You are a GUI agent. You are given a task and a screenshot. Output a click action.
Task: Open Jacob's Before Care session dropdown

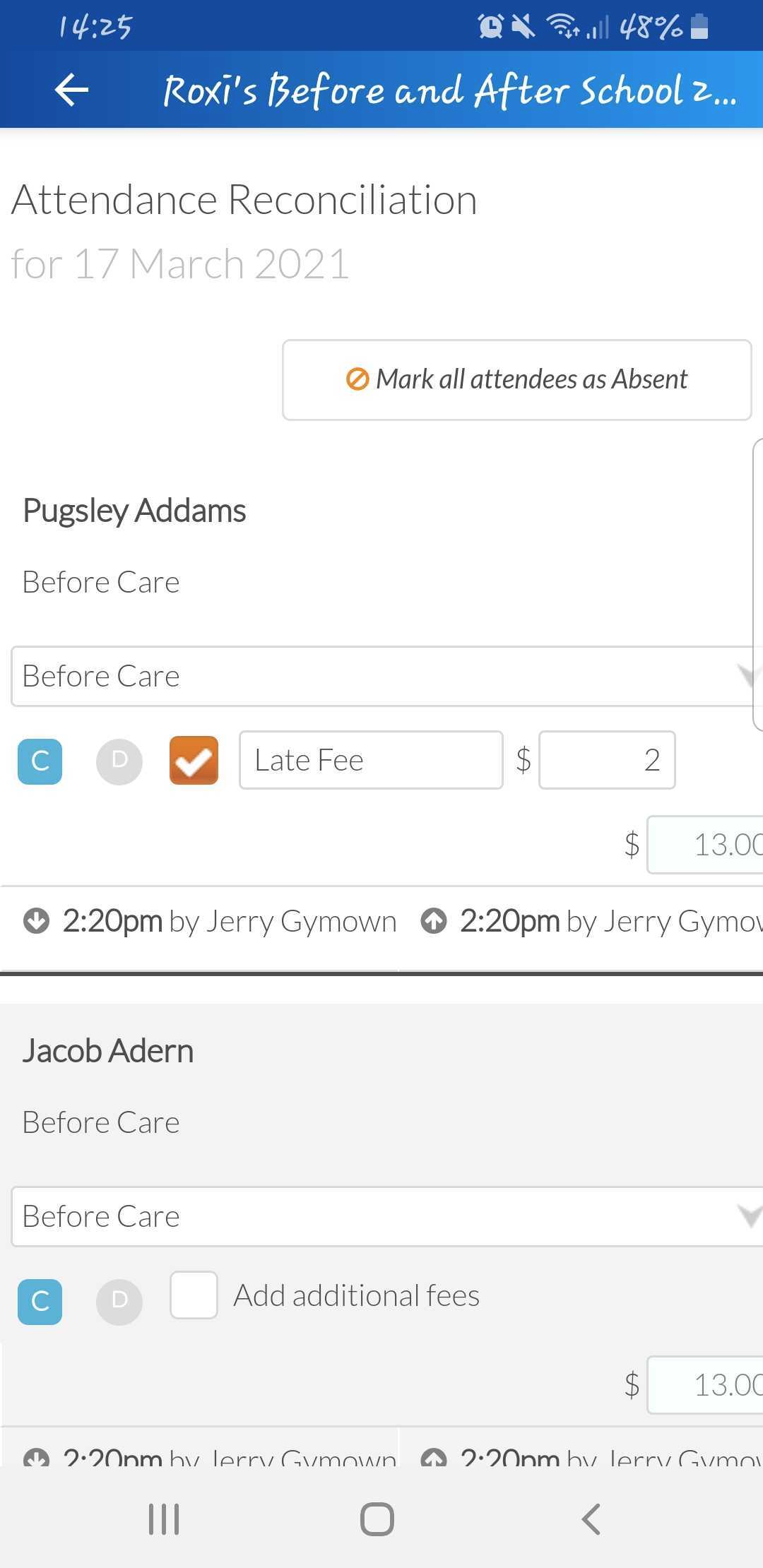coord(387,1217)
